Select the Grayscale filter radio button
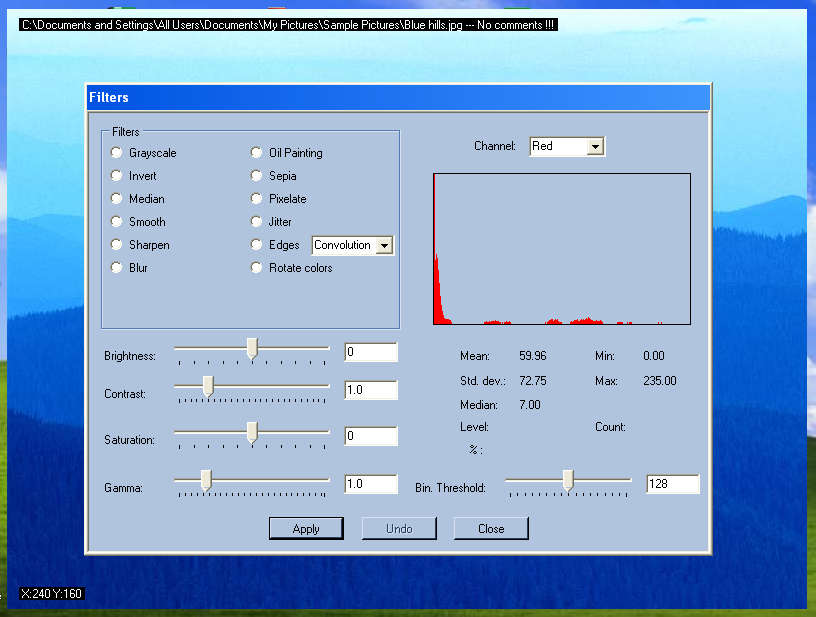The width and height of the screenshot is (816, 617). (x=117, y=153)
